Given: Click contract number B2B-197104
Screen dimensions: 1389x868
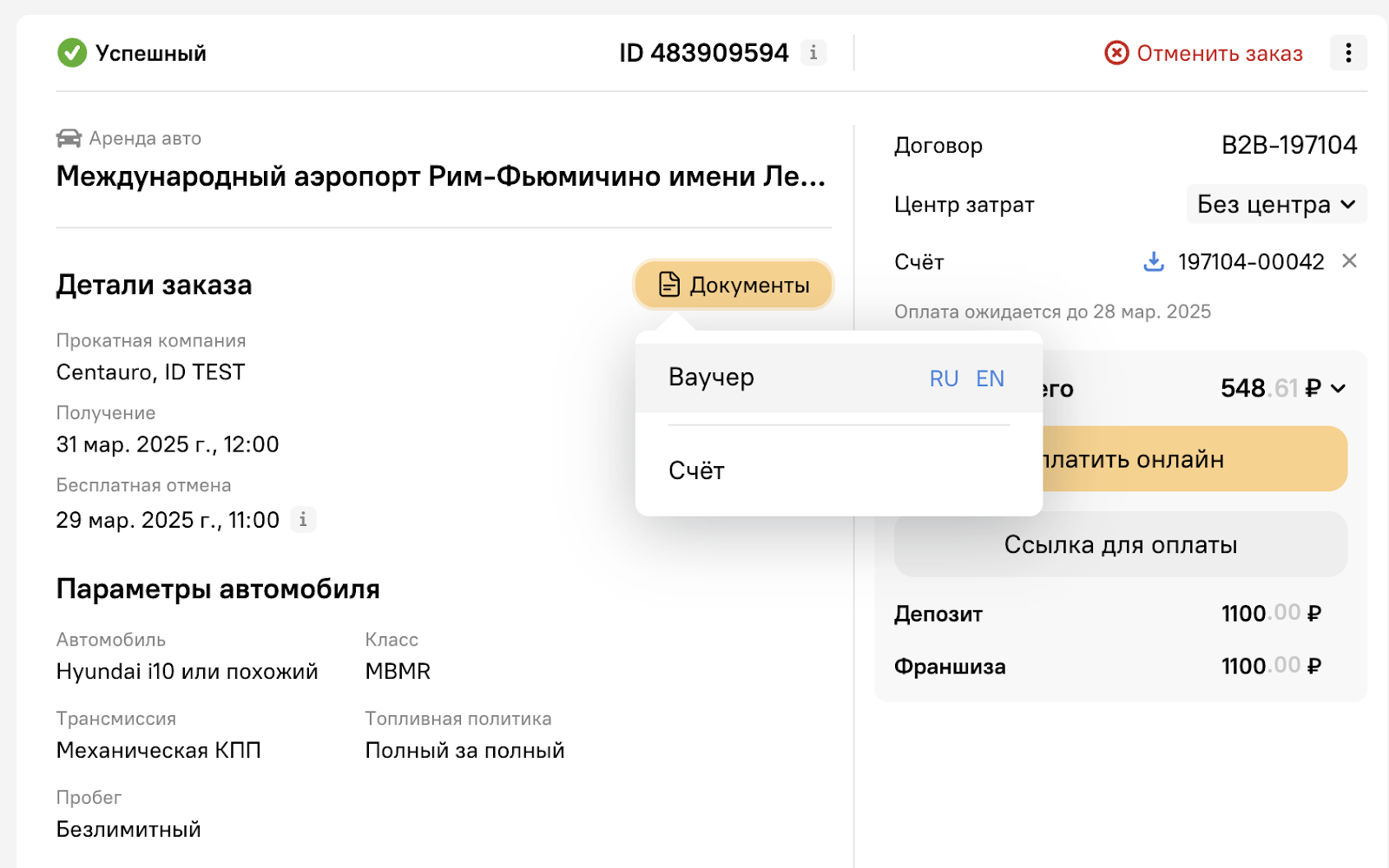Looking at the screenshot, I should coord(1289,145).
